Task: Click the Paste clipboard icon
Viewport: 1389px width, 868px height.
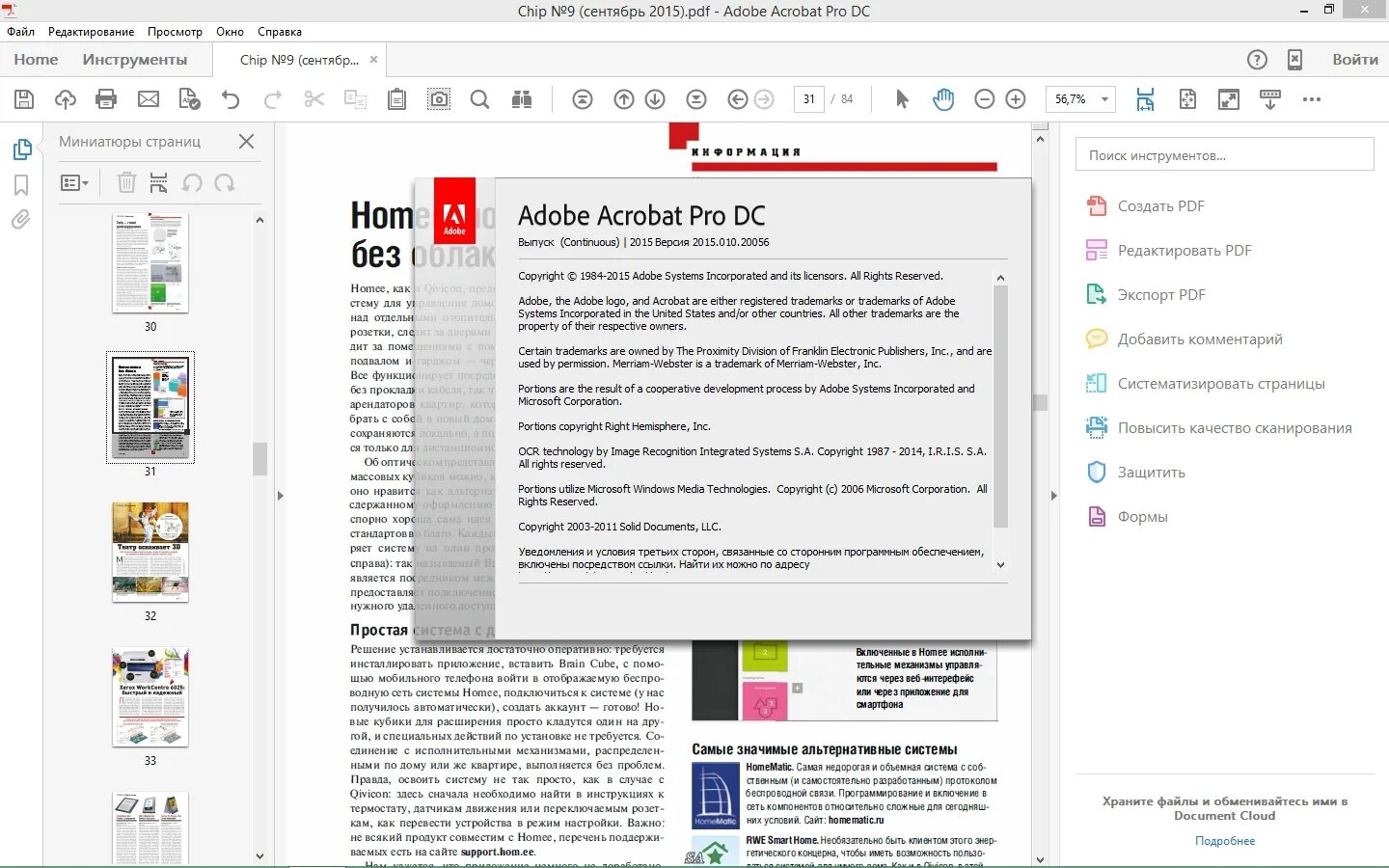Action: coord(396,99)
